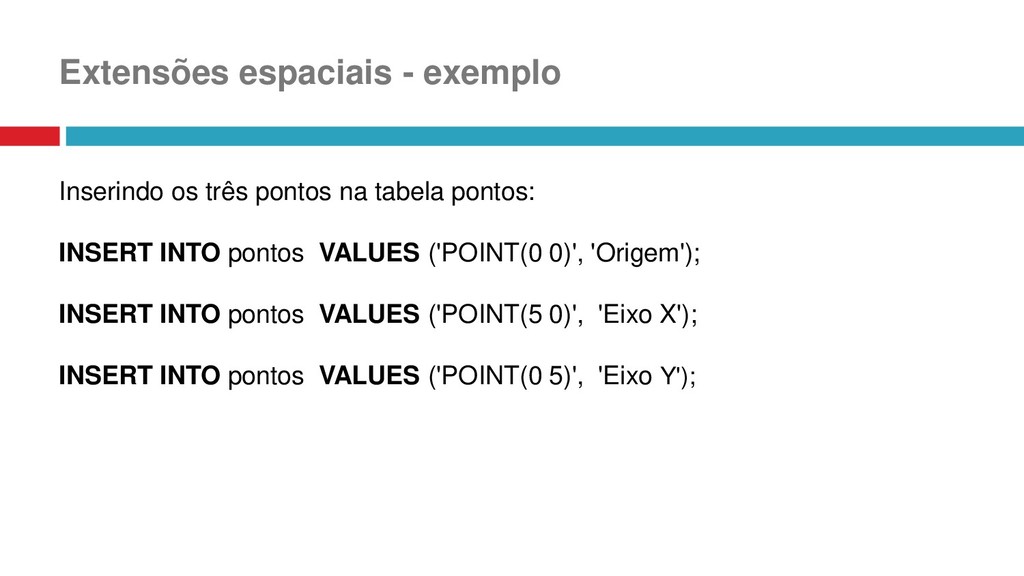Click the slide title 'Extensões espaciais - exemplo'
The image size is (1024, 576).
pos(310,72)
